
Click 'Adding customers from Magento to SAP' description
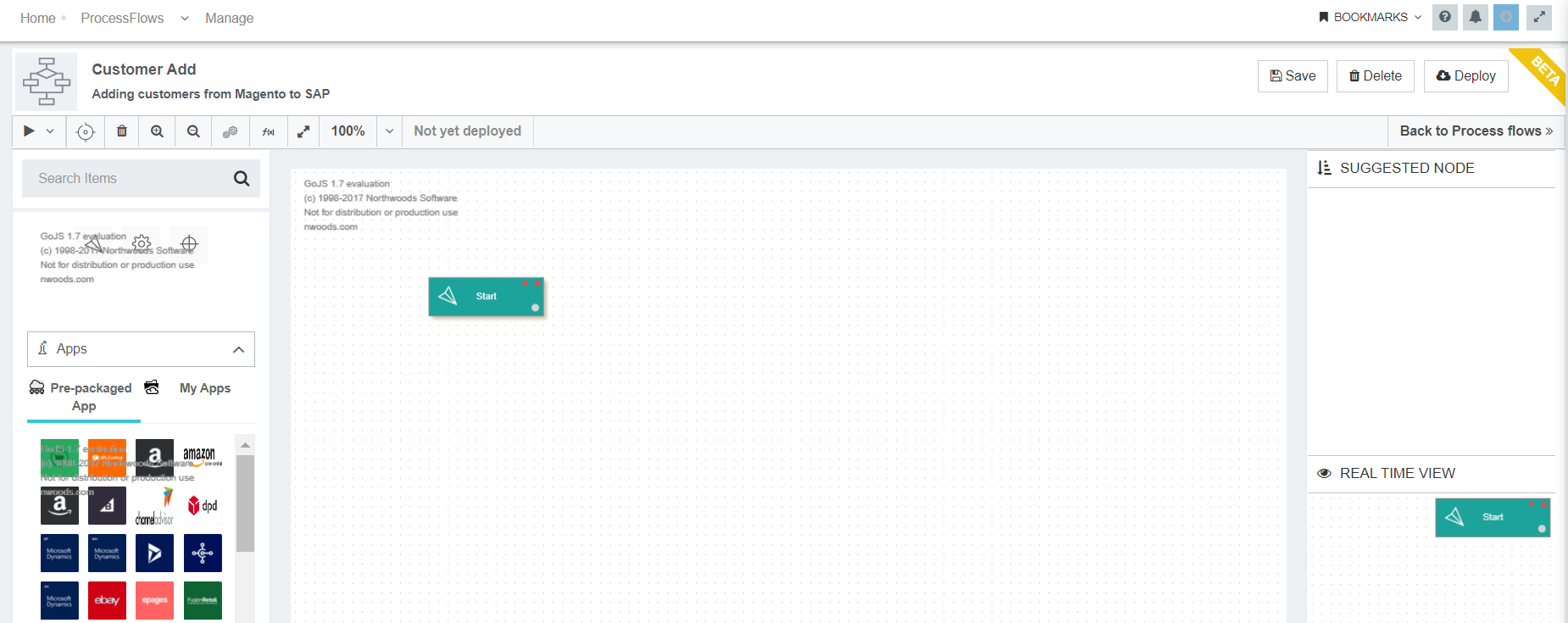click(x=211, y=94)
